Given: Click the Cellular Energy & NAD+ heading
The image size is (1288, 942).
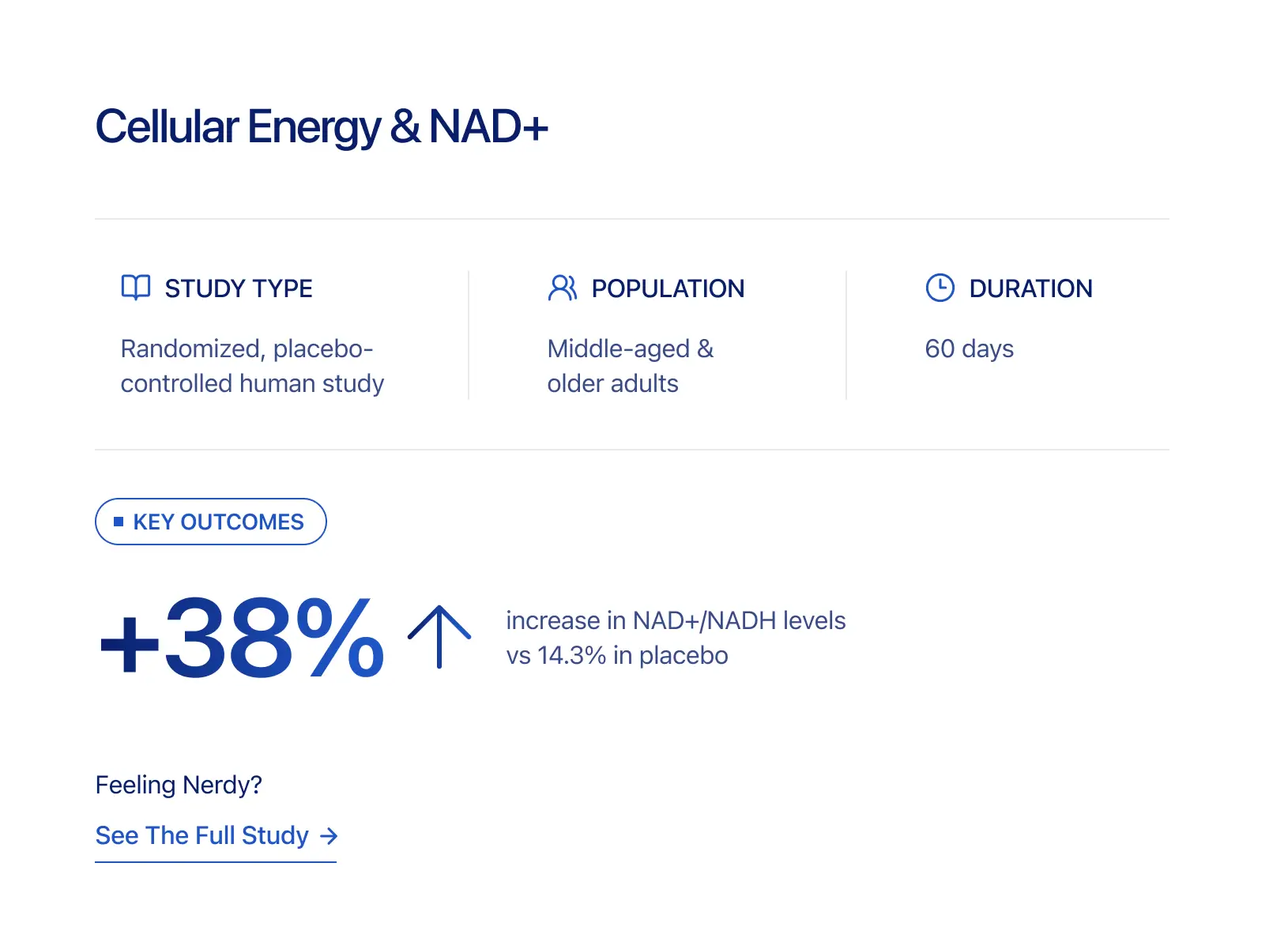Looking at the screenshot, I should (322, 126).
